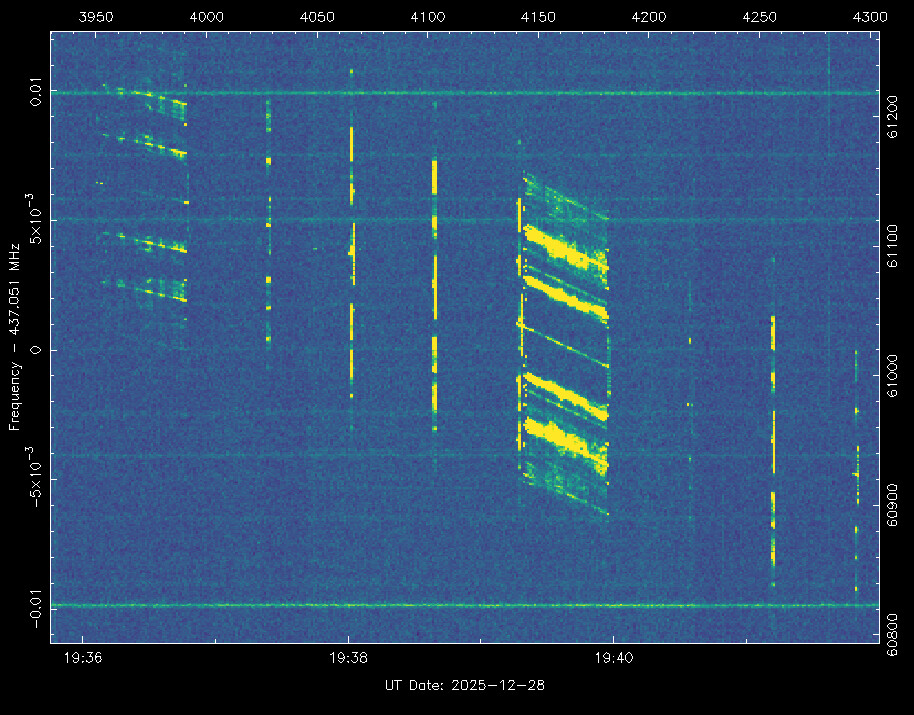Select the 4250 top axis tick label
This screenshot has height=715, width=914.
[760, 17]
